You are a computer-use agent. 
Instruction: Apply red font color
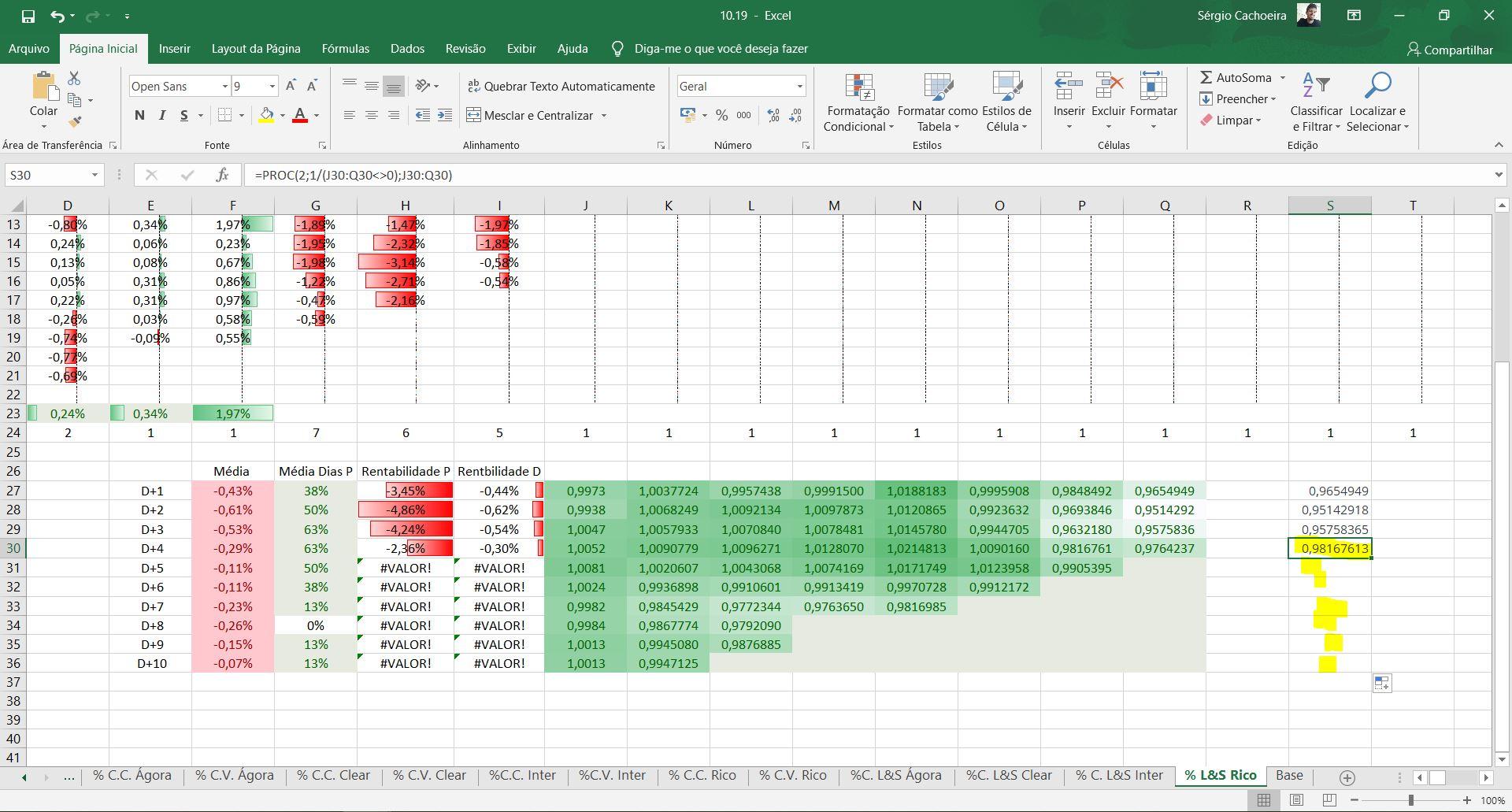coord(300,115)
